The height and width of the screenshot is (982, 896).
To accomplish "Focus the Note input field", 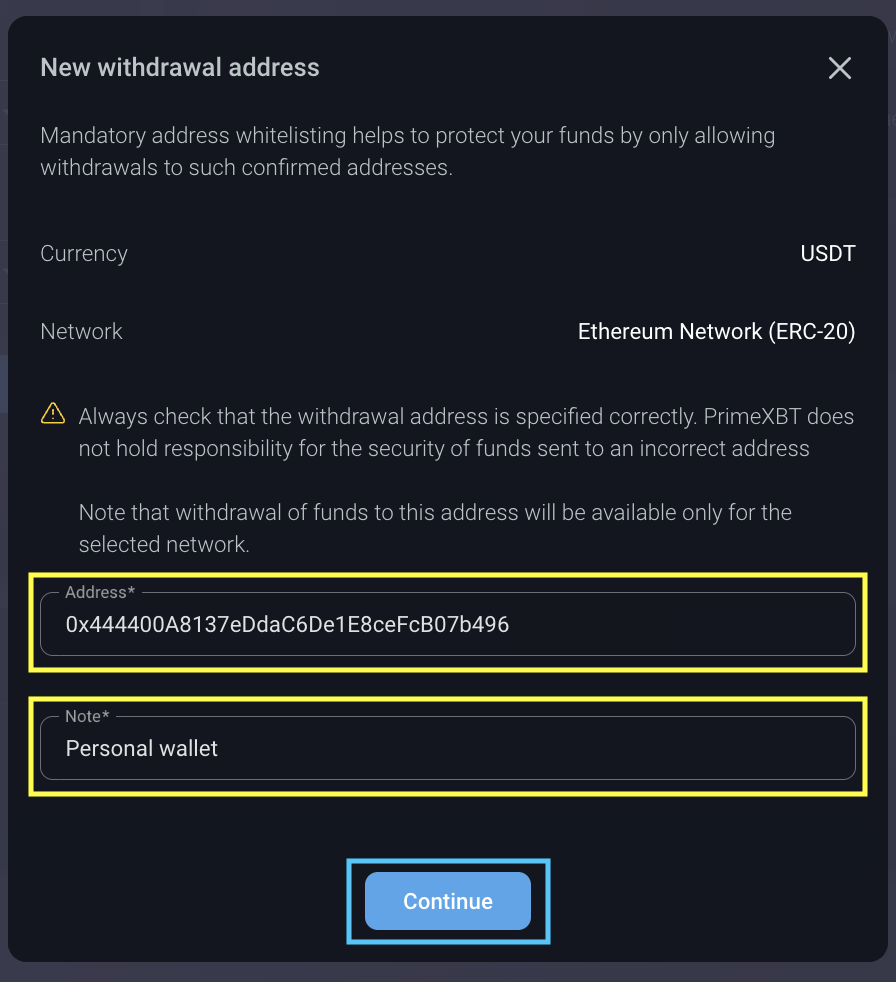I will [x=448, y=748].
